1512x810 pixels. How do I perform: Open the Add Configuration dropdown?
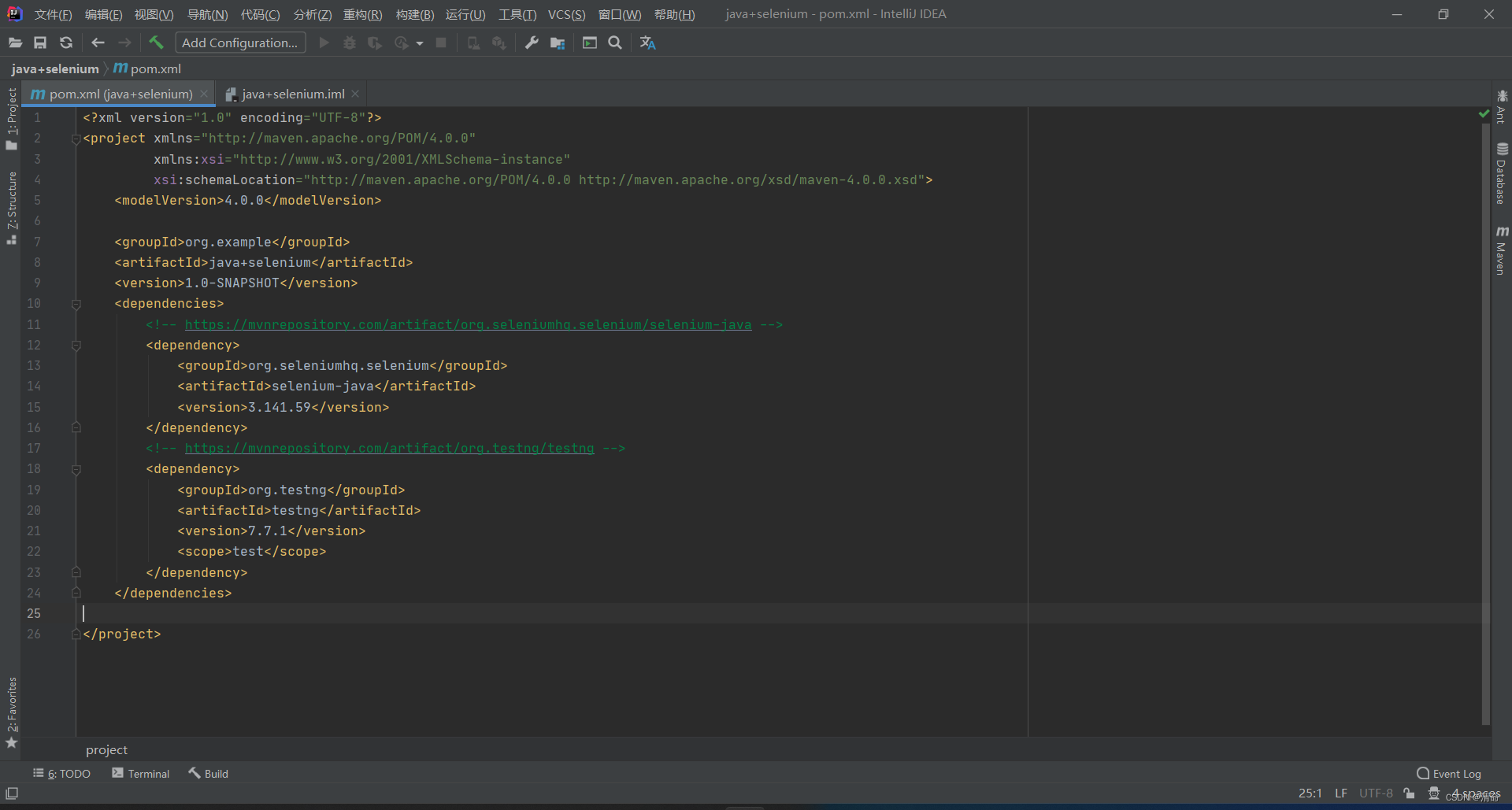point(240,42)
